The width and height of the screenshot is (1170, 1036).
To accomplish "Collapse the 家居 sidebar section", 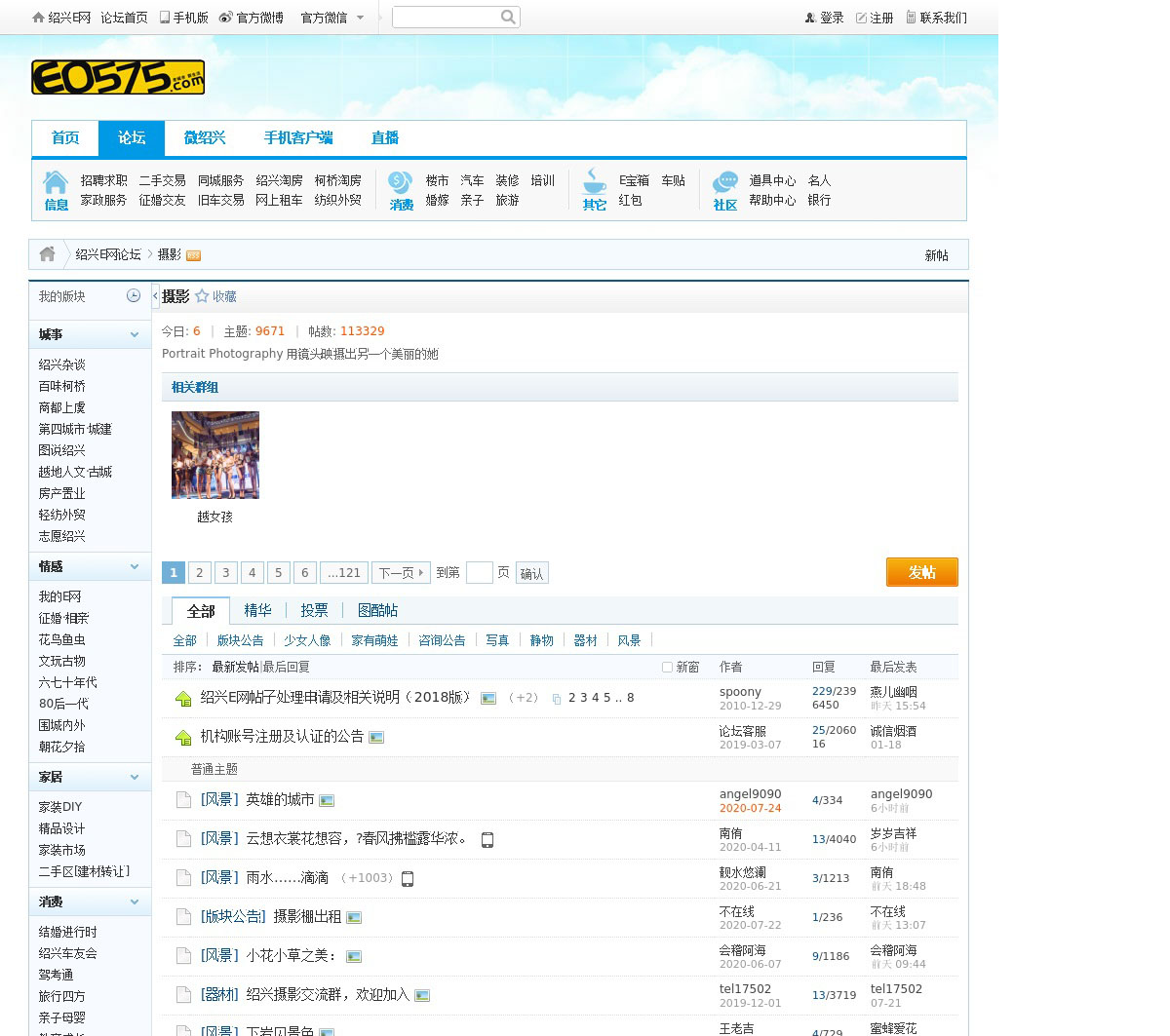I will point(135,777).
